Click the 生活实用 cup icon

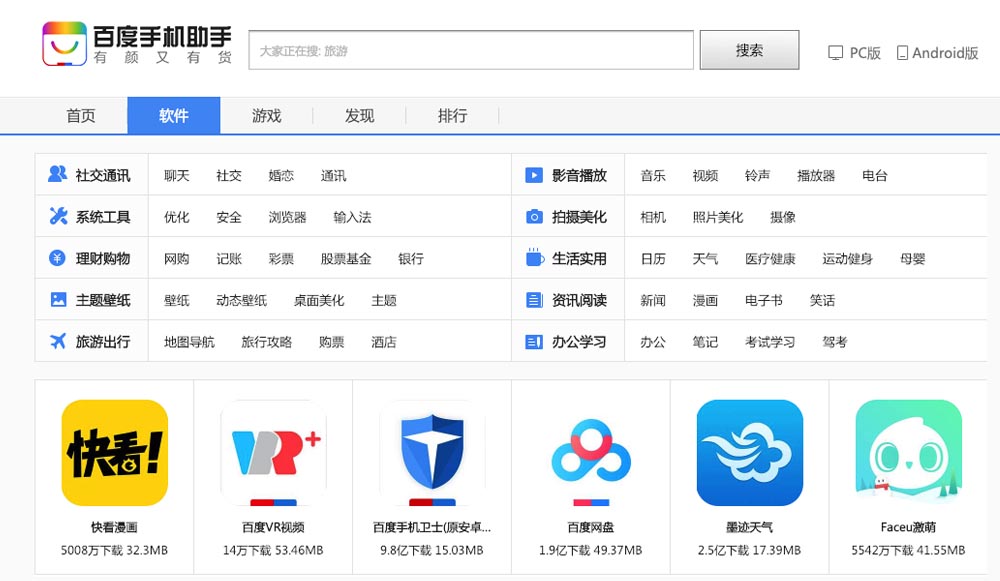pyautogui.click(x=534, y=257)
